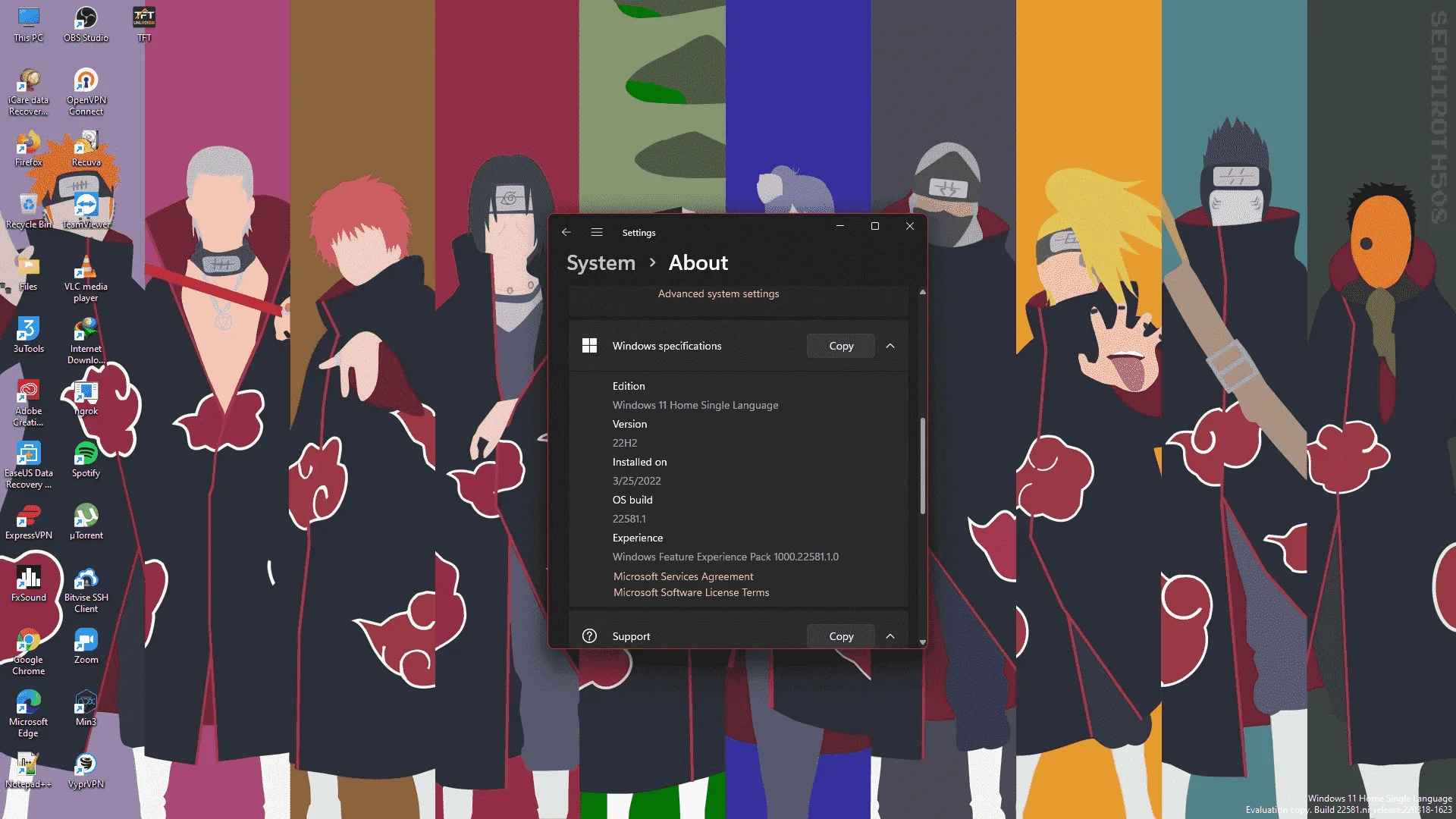The width and height of the screenshot is (1456, 819).
Task: Collapse the Support section chevron
Action: 890,636
